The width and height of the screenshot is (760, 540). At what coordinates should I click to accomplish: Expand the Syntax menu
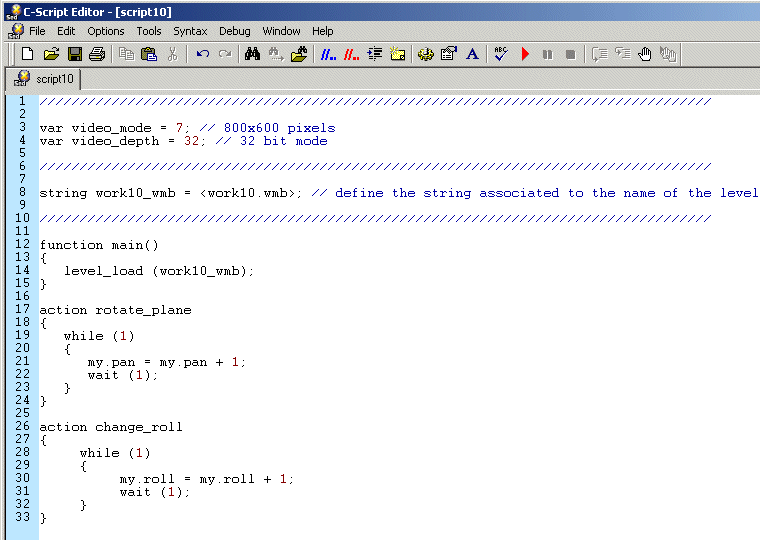[x=190, y=31]
